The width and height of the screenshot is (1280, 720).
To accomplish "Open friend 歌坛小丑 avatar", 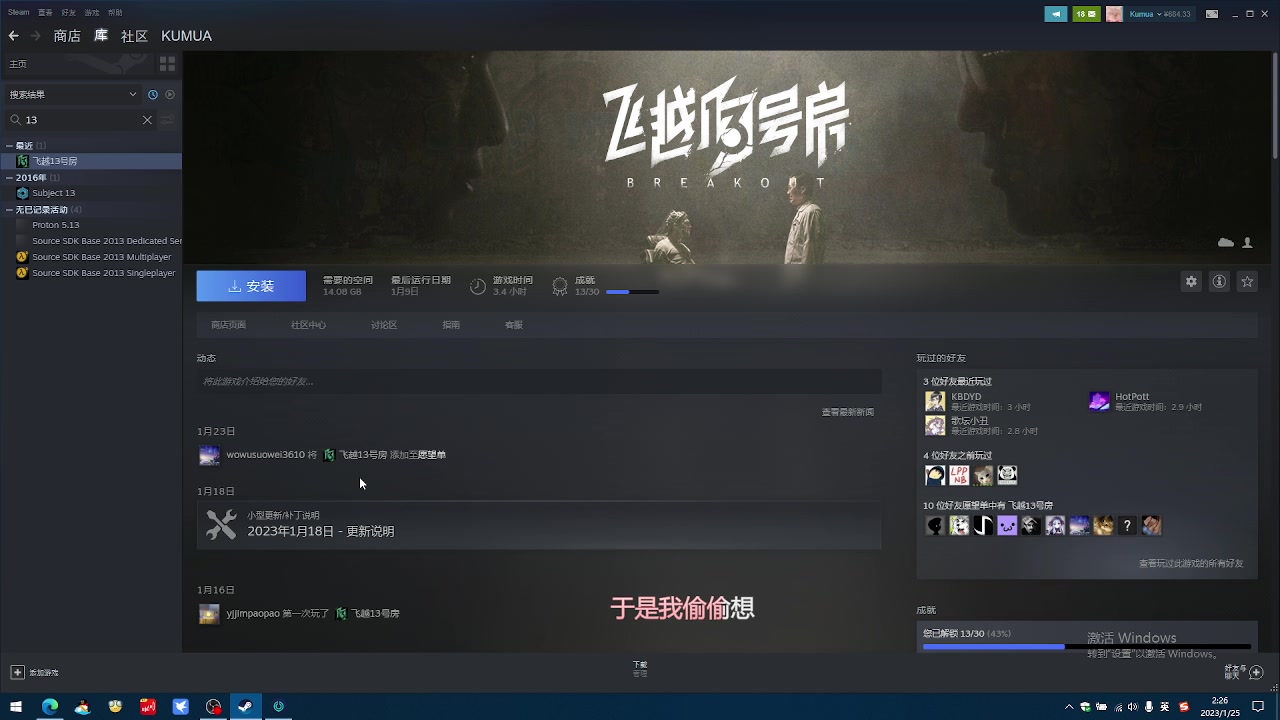I will point(935,426).
